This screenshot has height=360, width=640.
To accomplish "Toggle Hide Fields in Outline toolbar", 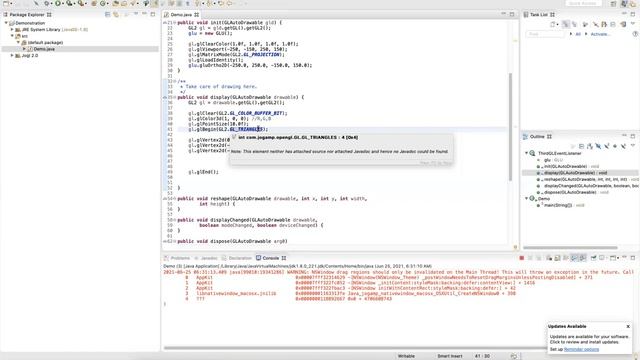I will [x=598, y=146].
